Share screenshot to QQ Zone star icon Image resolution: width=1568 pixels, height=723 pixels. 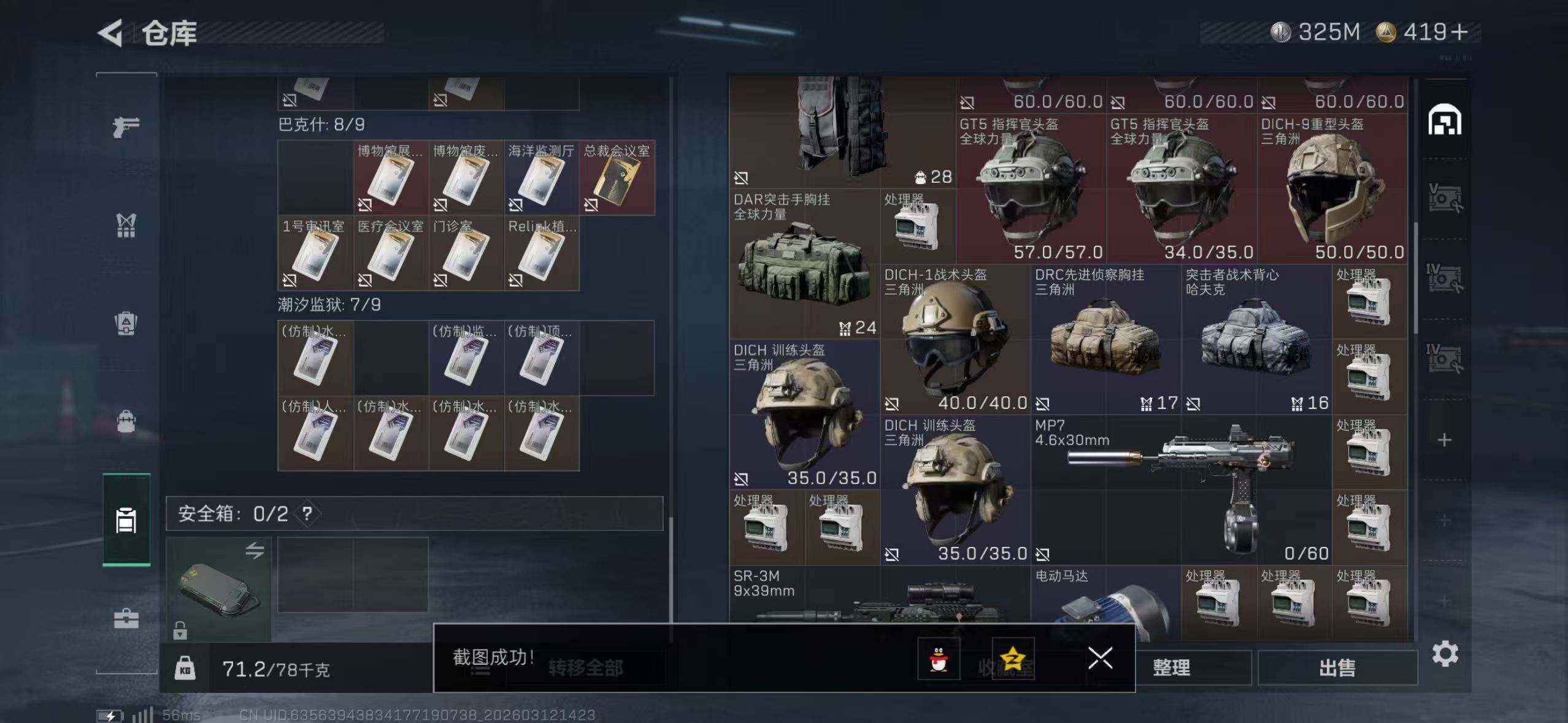(x=1013, y=659)
